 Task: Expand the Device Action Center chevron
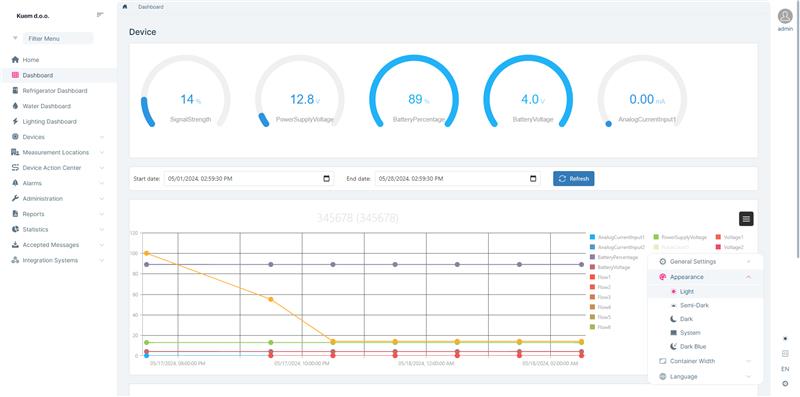pyautogui.click(x=102, y=168)
